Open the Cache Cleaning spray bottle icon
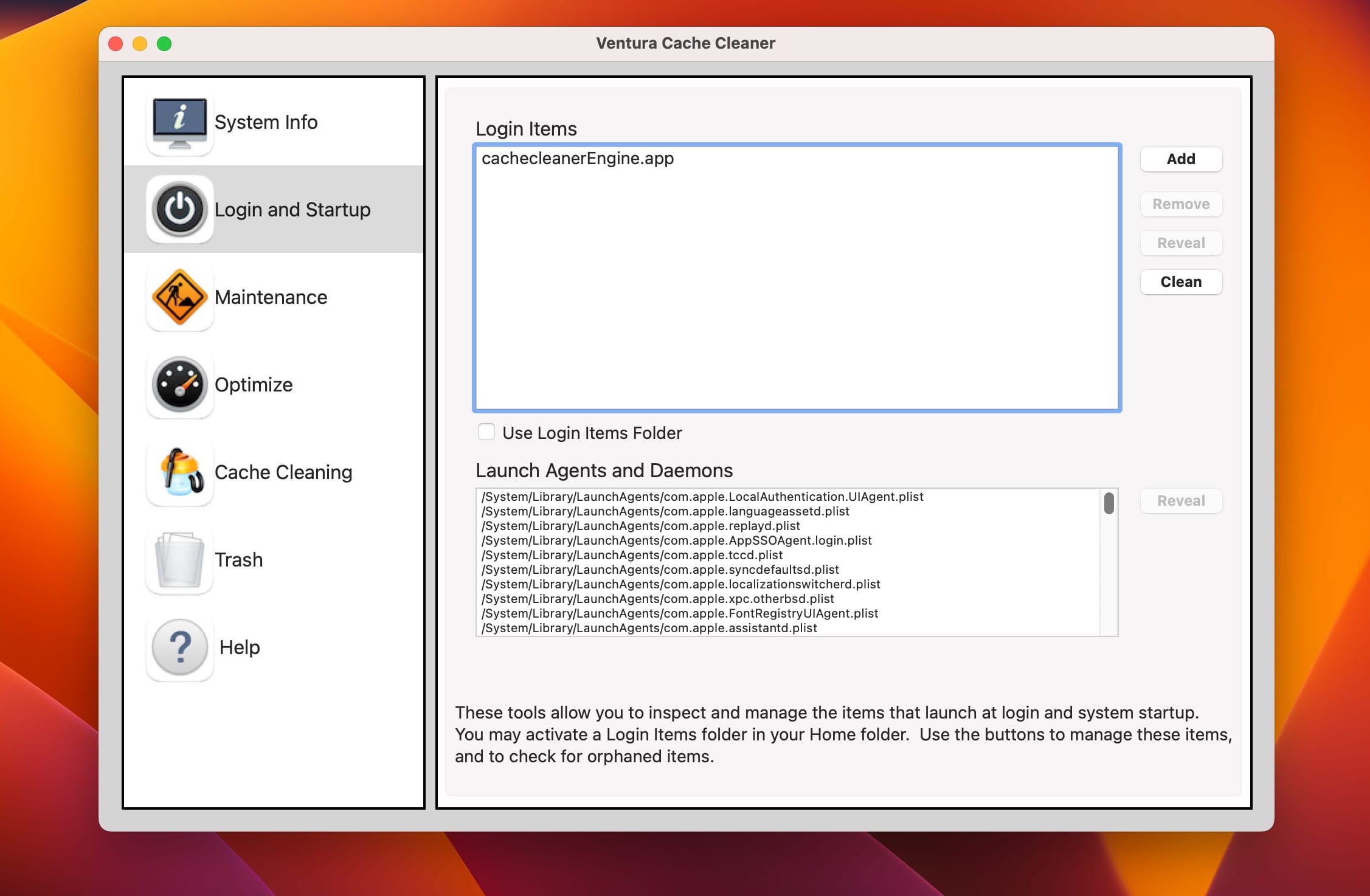Viewport: 1370px width, 896px height. [x=179, y=472]
